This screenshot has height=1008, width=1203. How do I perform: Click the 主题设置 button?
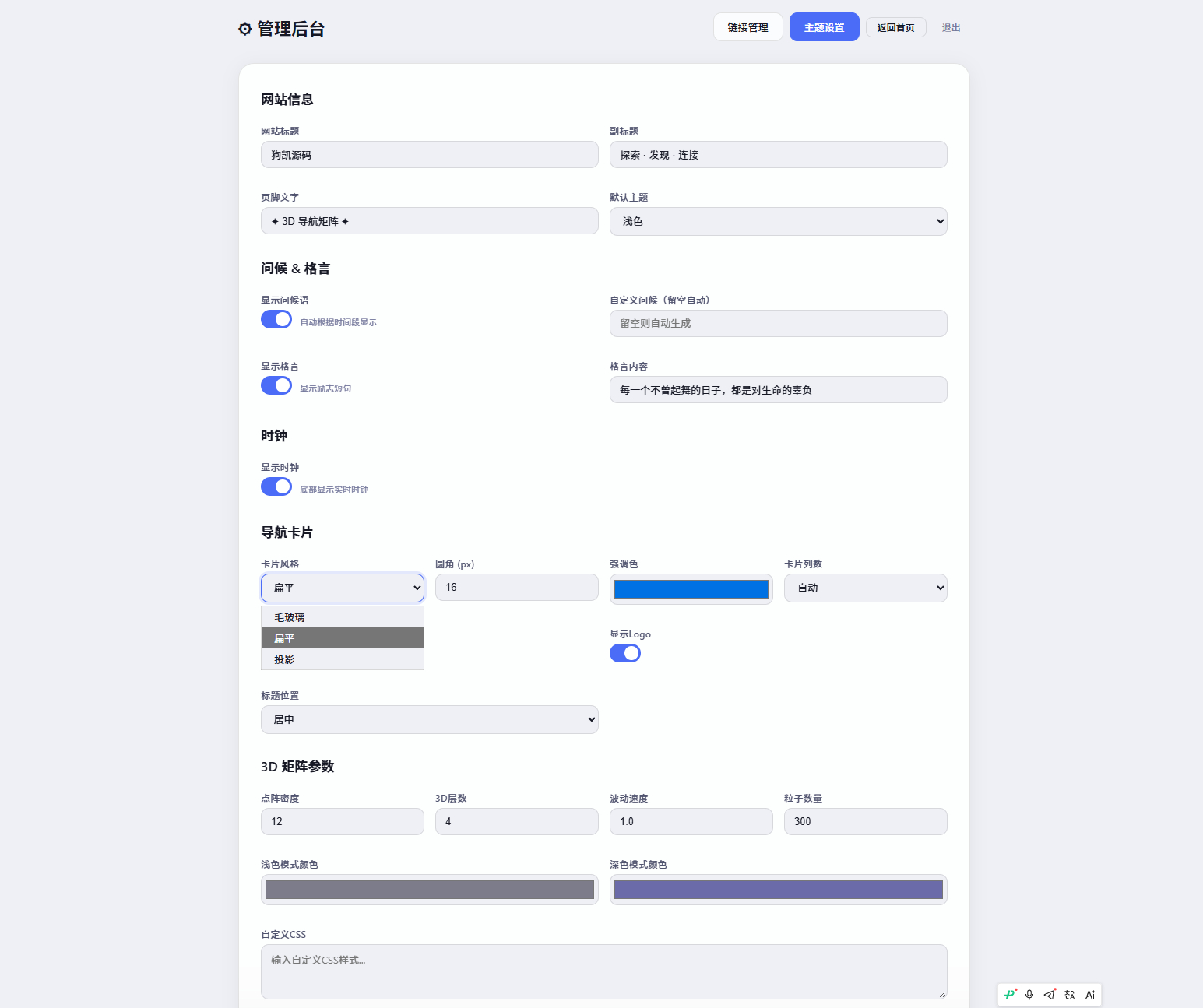pyautogui.click(x=825, y=27)
